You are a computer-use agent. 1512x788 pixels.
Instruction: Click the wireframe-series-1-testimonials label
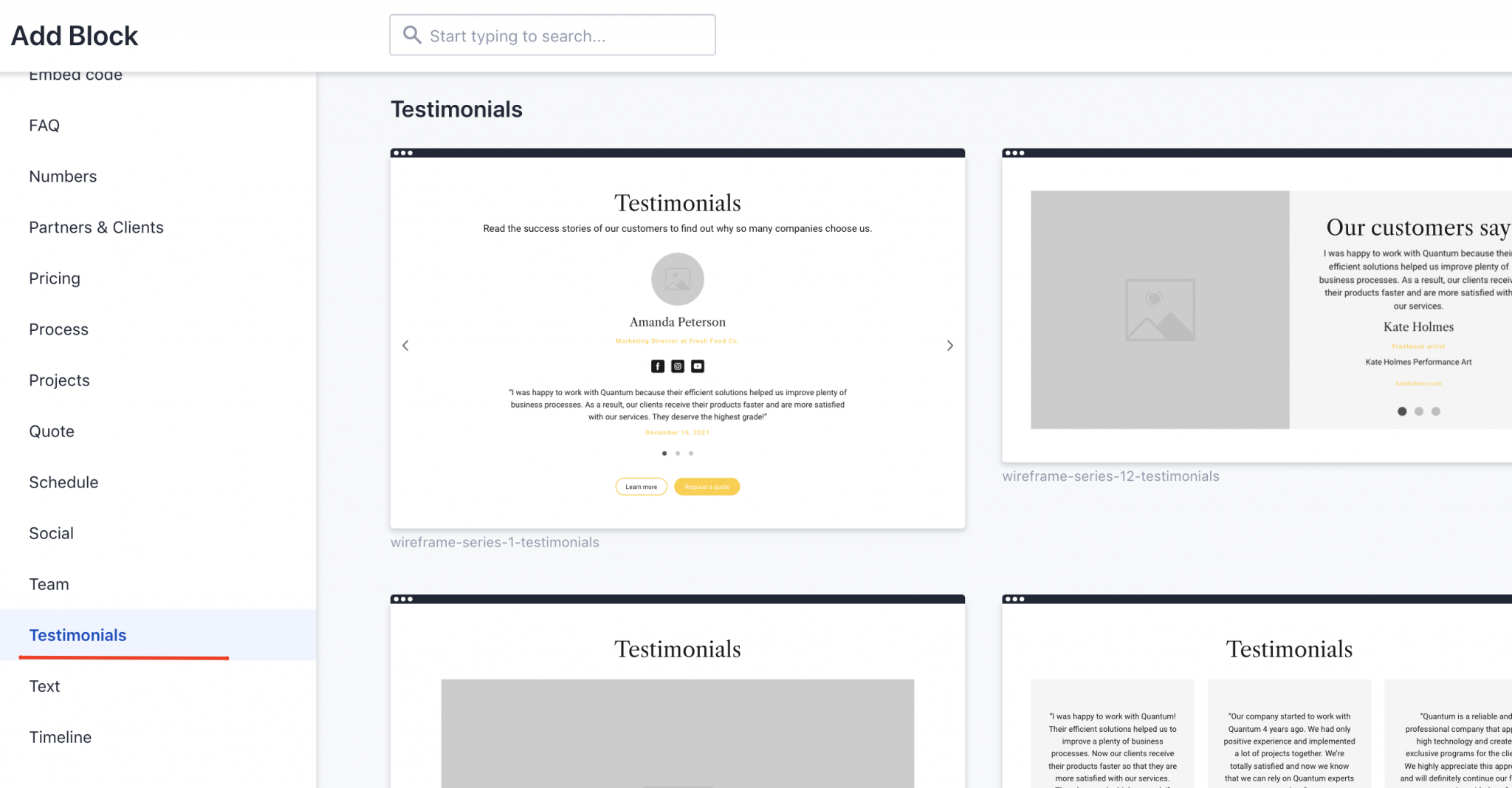pos(495,542)
